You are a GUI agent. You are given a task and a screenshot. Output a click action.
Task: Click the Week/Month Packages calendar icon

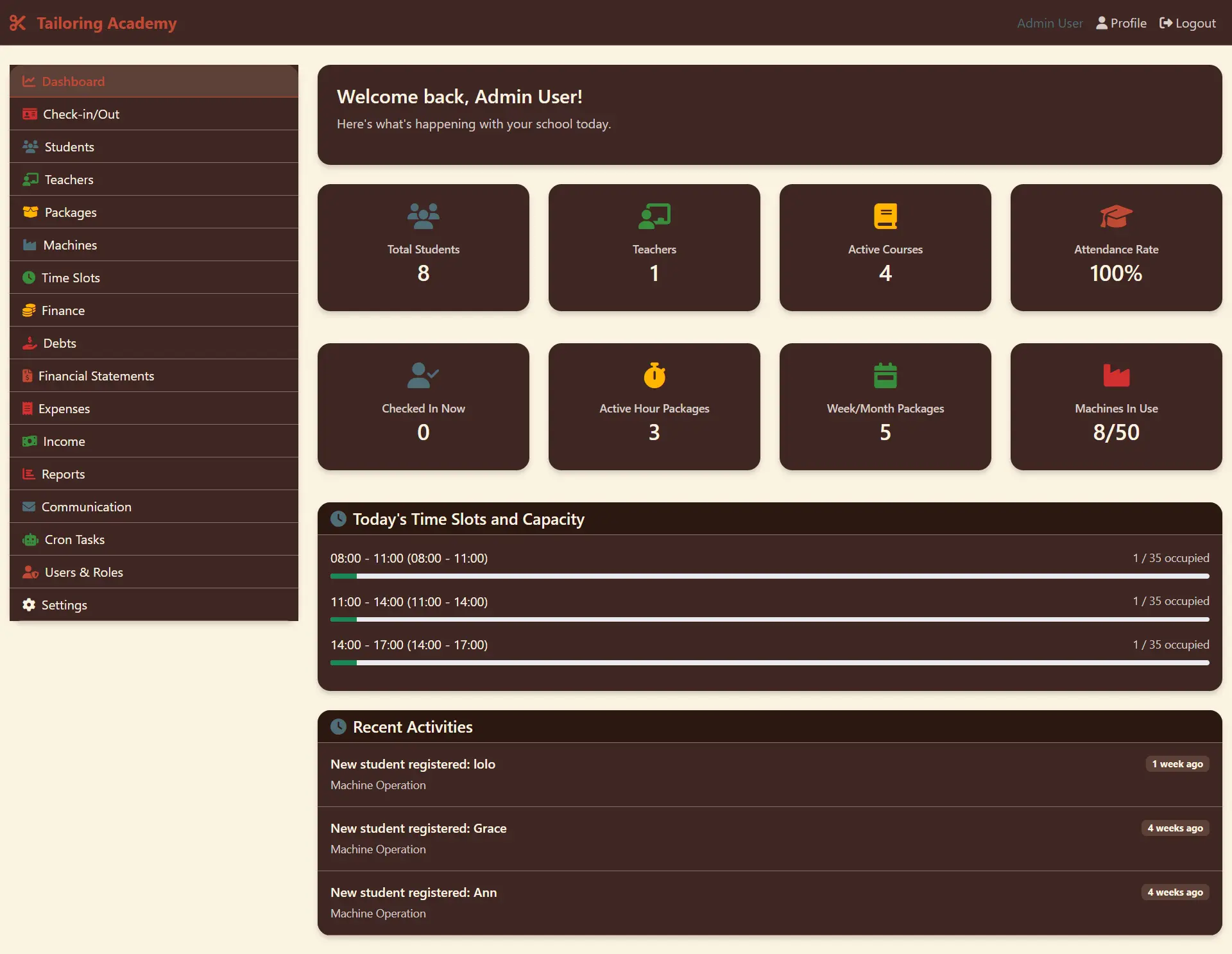pos(886,375)
